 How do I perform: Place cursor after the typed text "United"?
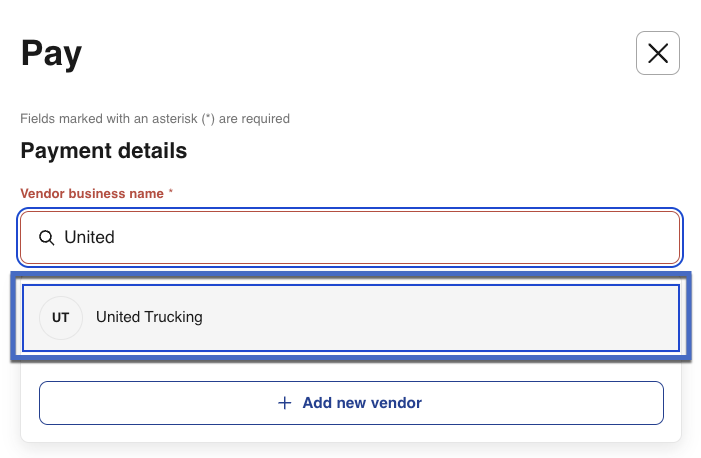click(x=116, y=238)
